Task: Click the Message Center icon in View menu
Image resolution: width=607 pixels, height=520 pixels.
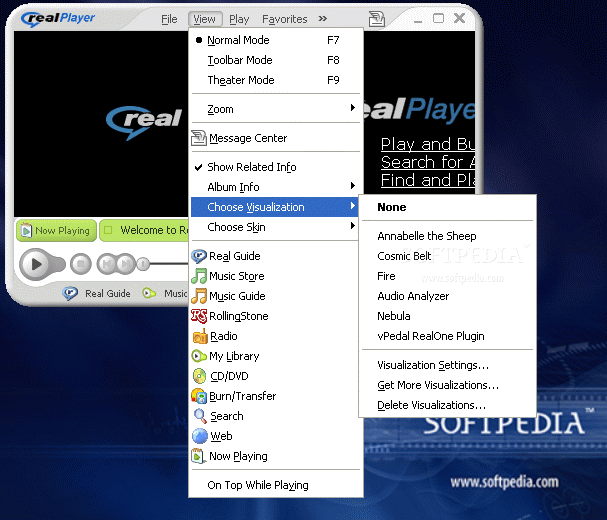Action: click(199, 138)
